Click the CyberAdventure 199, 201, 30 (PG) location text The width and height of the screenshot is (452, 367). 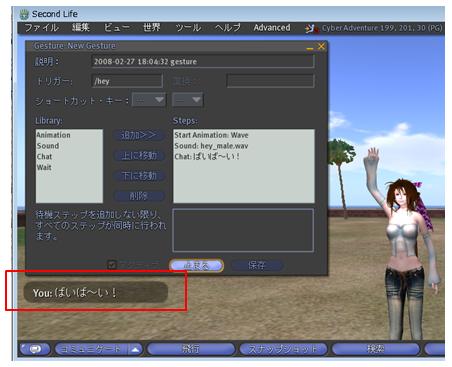tap(382, 28)
